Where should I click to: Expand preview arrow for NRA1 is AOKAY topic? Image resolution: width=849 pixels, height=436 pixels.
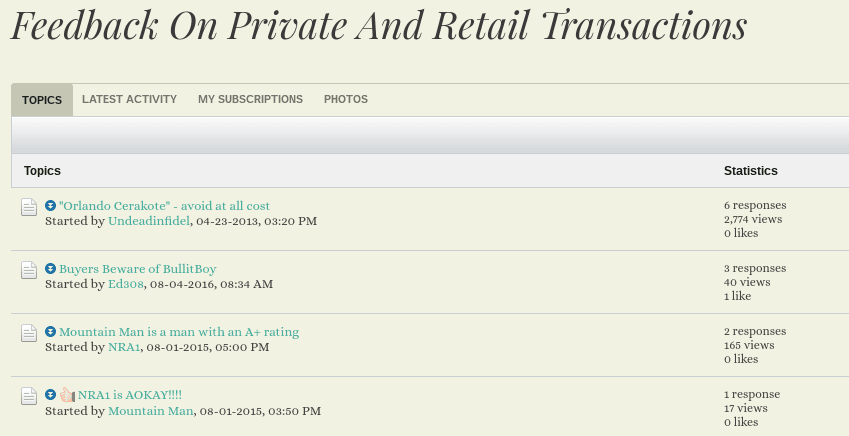pyautogui.click(x=50, y=394)
